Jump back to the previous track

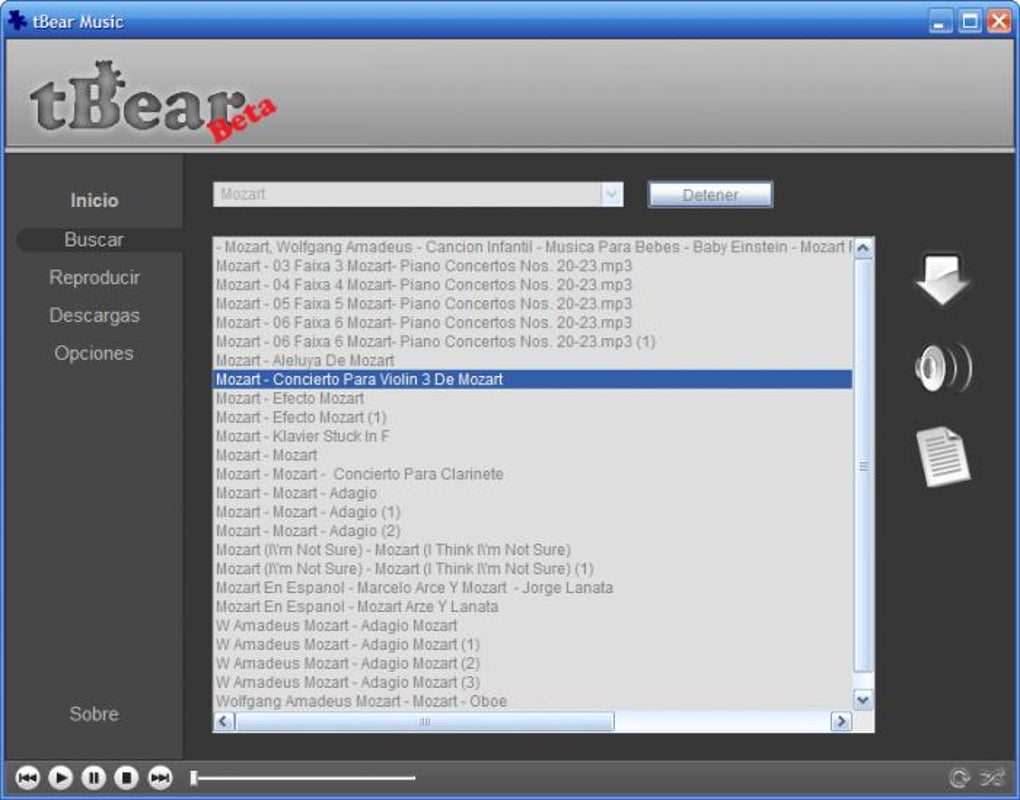pyautogui.click(x=28, y=777)
